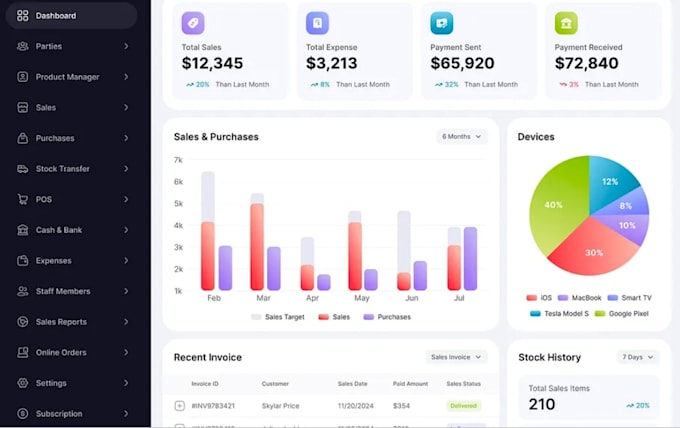Click the Stock Transfer truck icon
680x428 pixels.
23,169
